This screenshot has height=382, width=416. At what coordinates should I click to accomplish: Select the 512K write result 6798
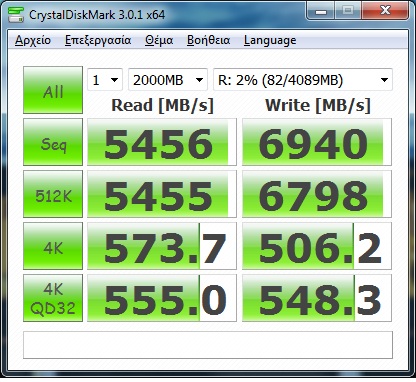tap(317, 194)
